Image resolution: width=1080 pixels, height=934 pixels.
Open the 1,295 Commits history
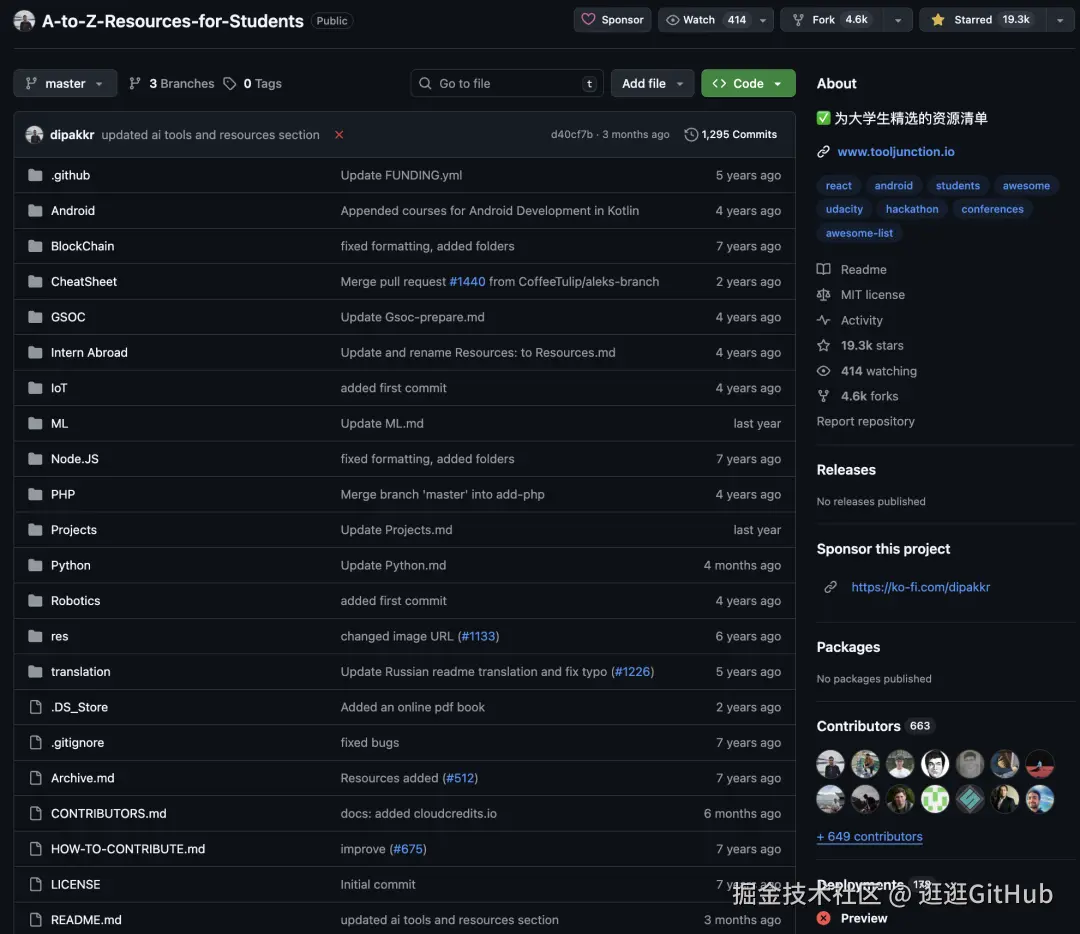click(731, 134)
